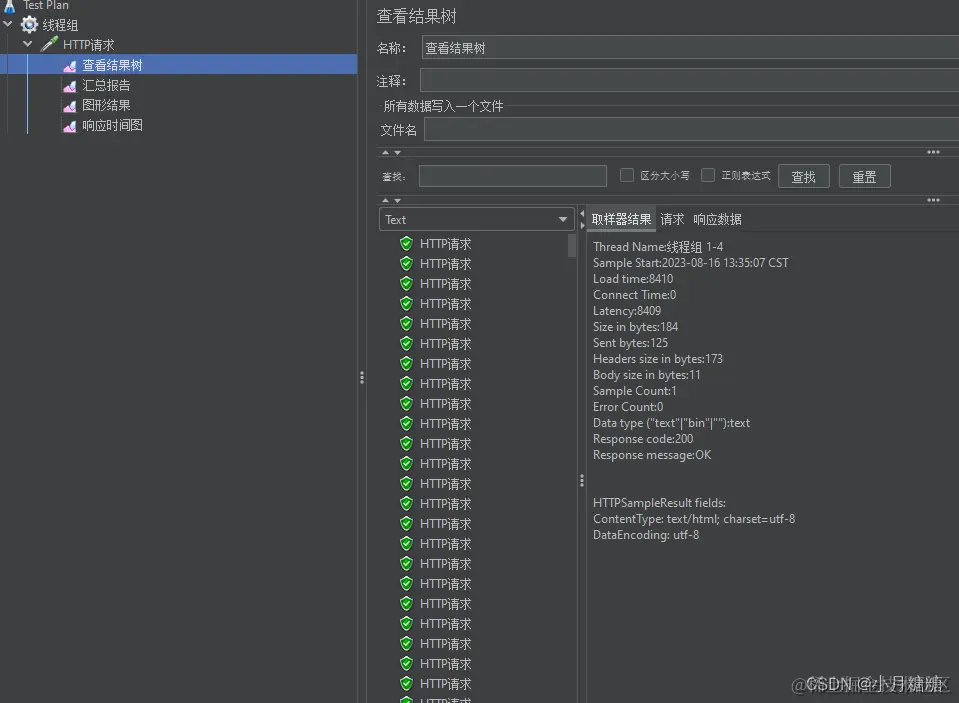Click the Size in bytes:184 line
This screenshot has height=703, width=959.
[635, 327]
